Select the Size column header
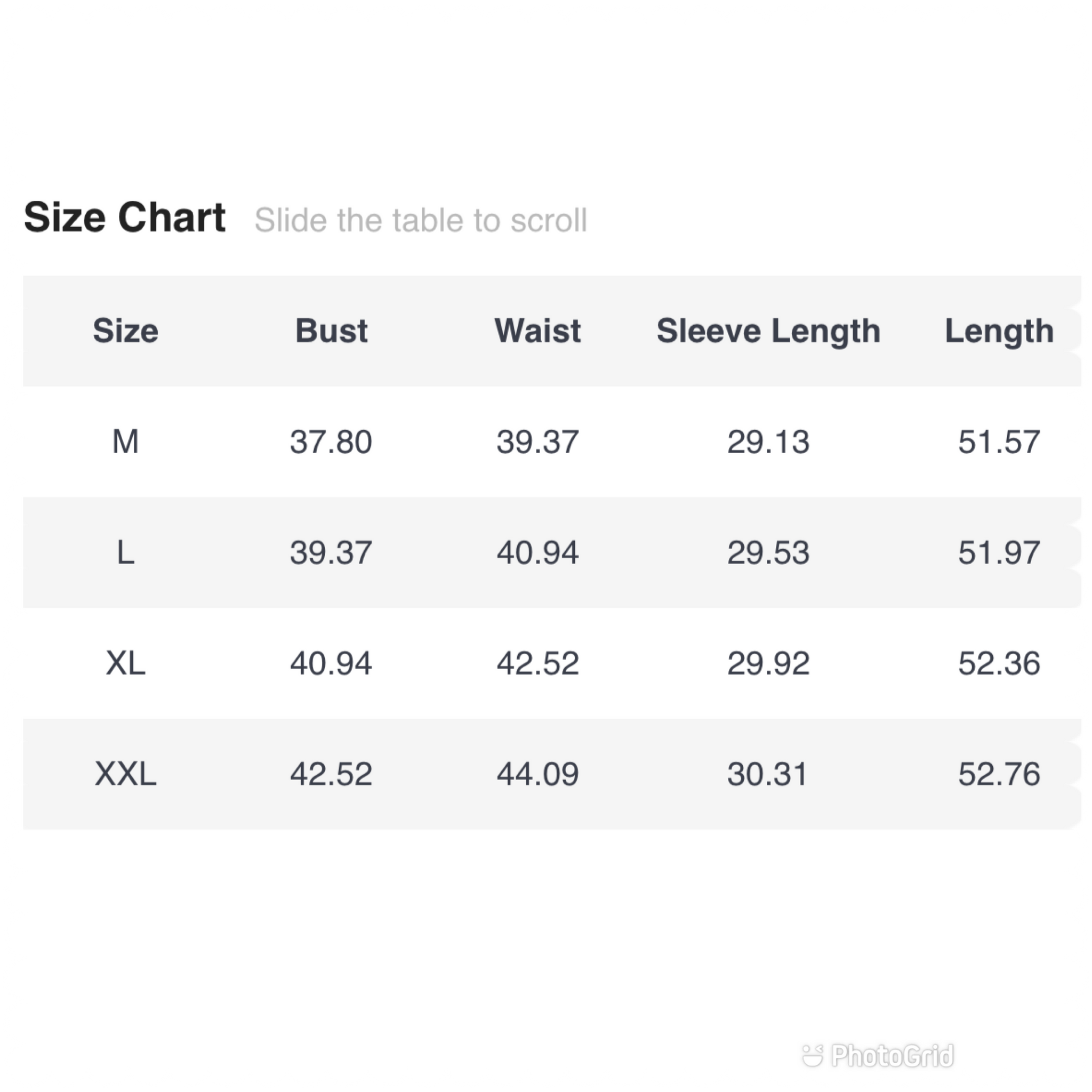Screen dimensions: 1092x1092 (x=125, y=331)
